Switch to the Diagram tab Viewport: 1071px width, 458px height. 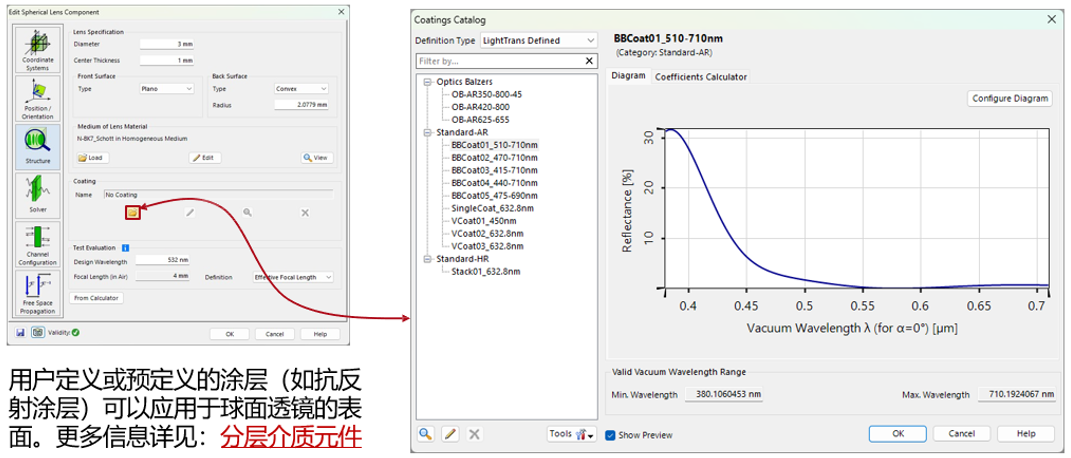[x=628, y=76]
